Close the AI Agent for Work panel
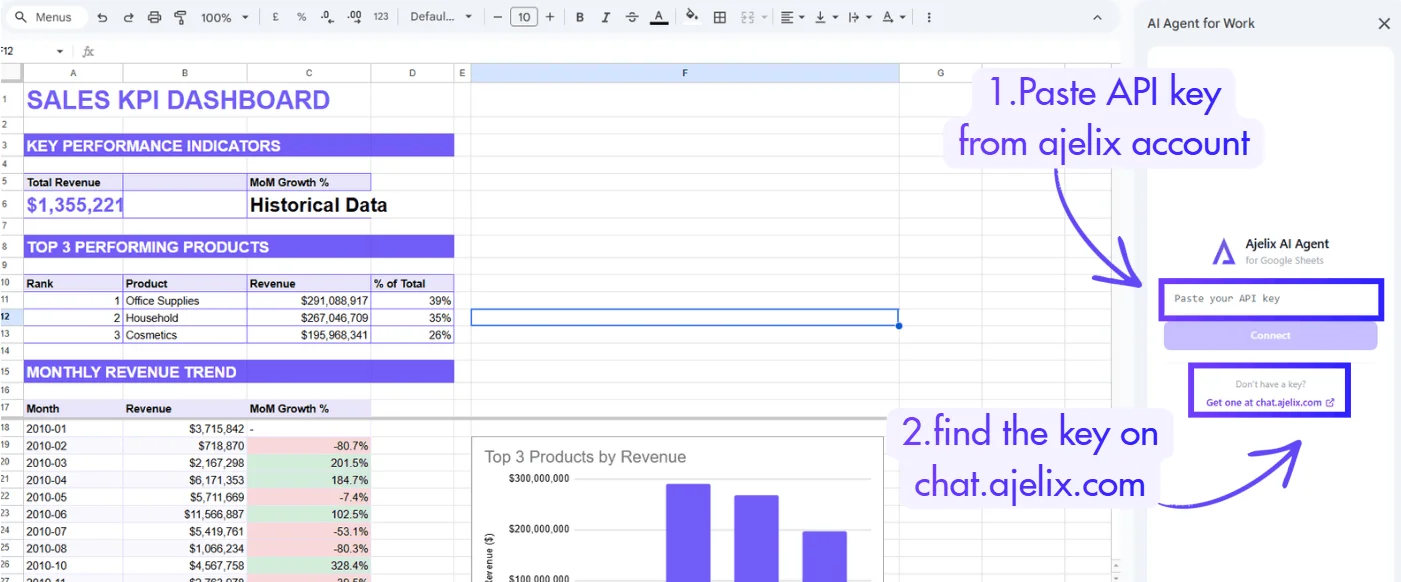1401x582 pixels. click(x=1384, y=23)
